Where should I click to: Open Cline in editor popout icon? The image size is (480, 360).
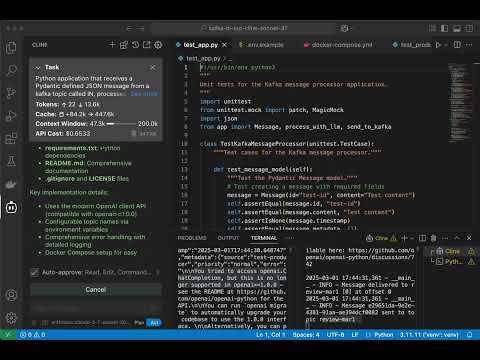147,45
